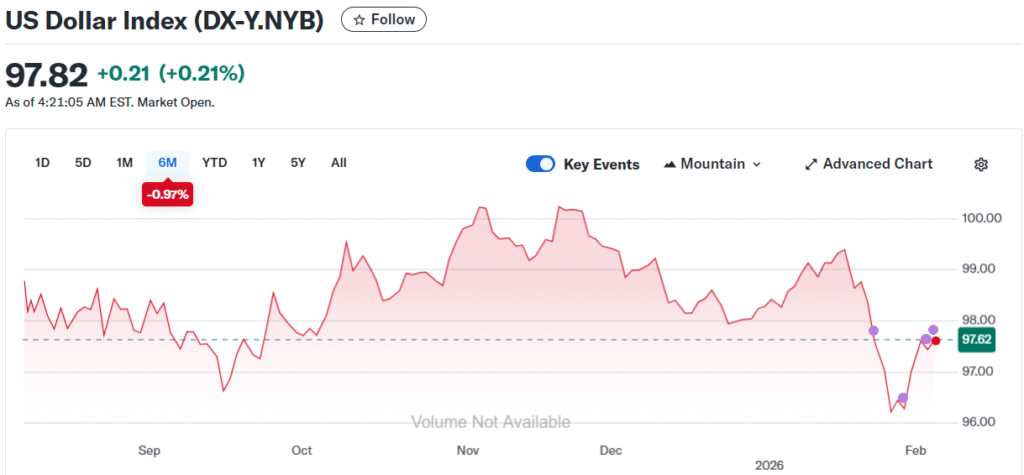
Task: Click the expand arrows icon beside Advanced Chart
Action: pos(811,164)
